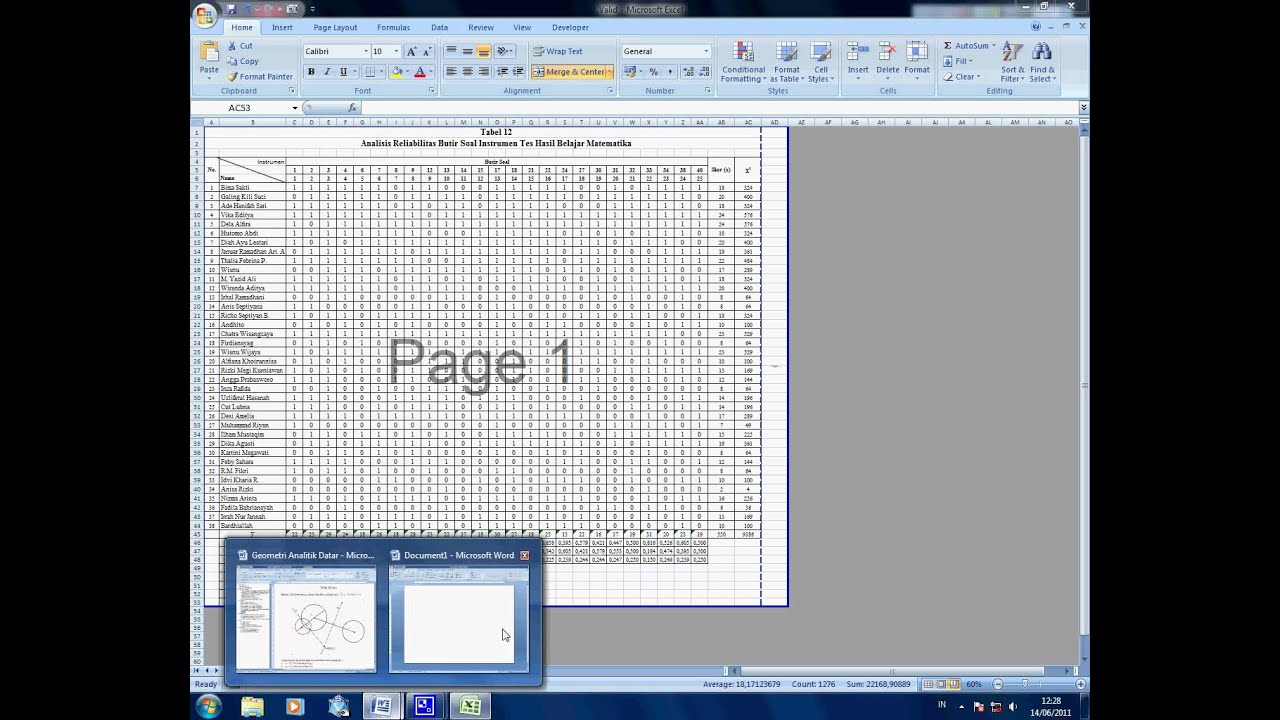Apply Comma Style number format
Viewport: 1280px width, 720px height.
(x=669, y=72)
